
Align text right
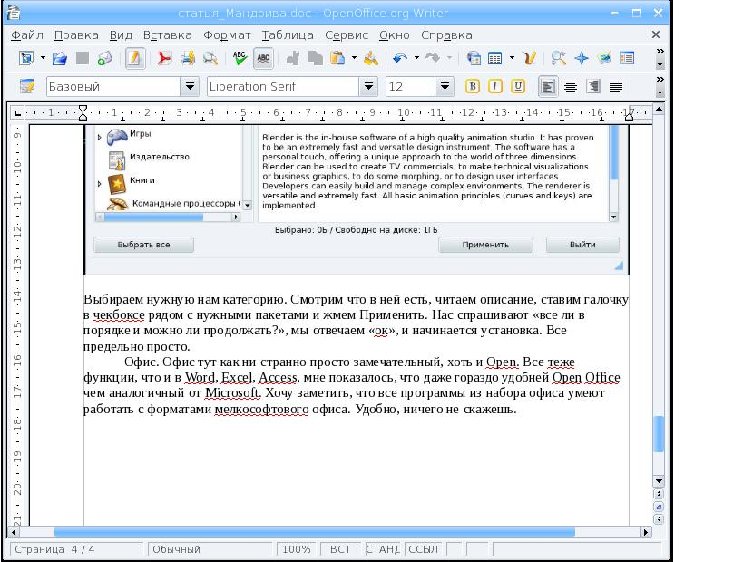coord(593,87)
